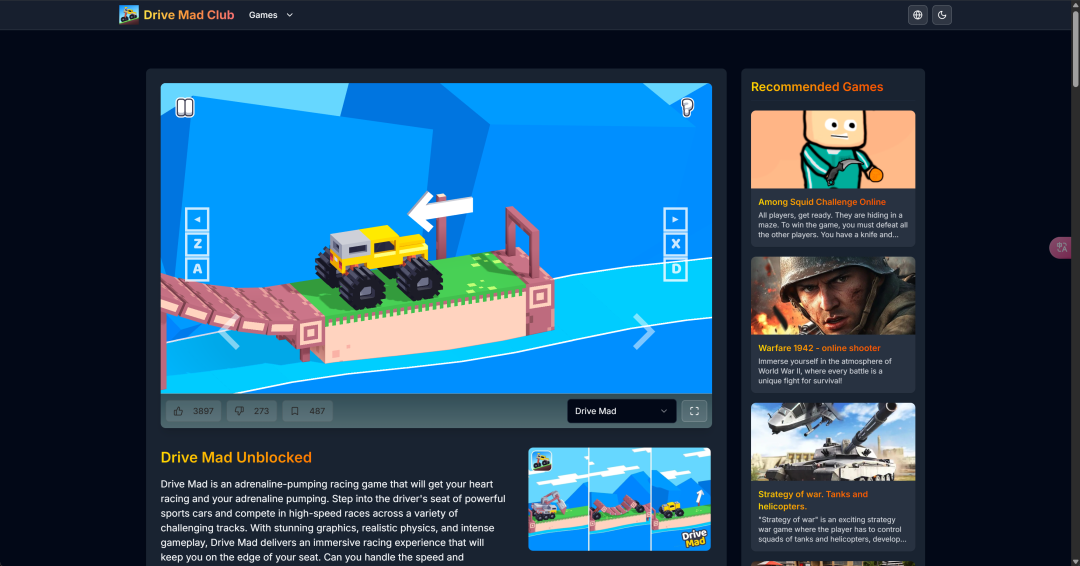The height and width of the screenshot is (566, 1080).
Task: Click the Recommended Games heading
Action: 817,87
